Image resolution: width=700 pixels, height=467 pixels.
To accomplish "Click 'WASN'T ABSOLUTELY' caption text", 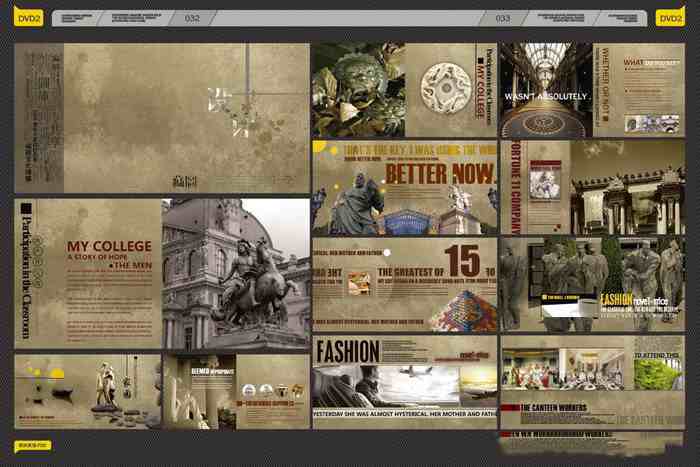I will coord(546,96).
